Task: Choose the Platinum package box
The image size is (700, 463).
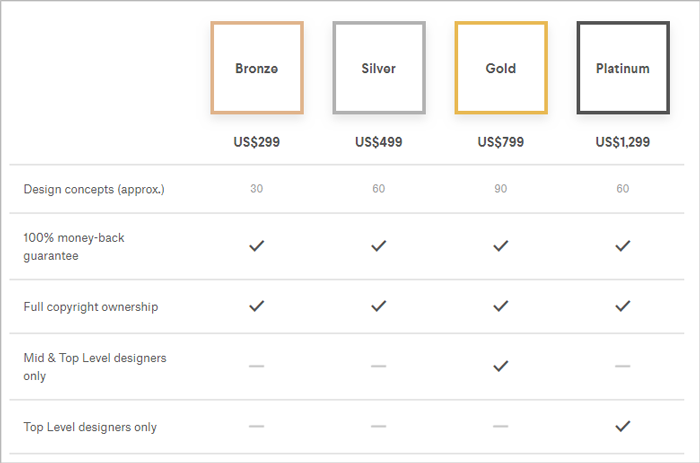Action: pyautogui.click(x=623, y=68)
